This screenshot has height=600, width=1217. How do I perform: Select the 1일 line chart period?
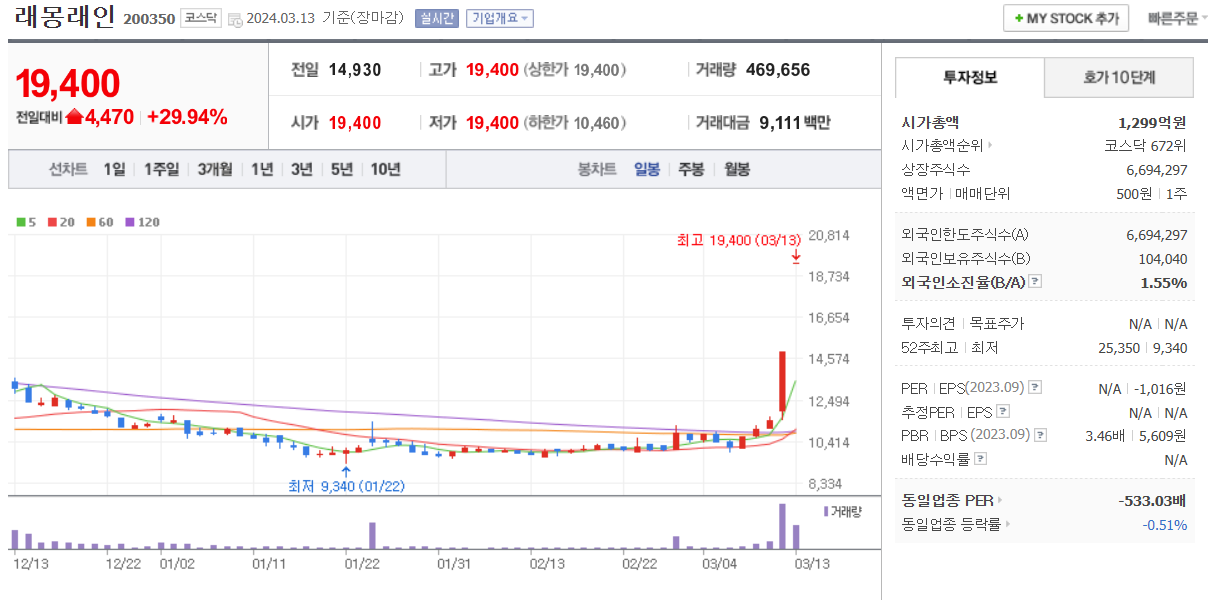coord(115,169)
